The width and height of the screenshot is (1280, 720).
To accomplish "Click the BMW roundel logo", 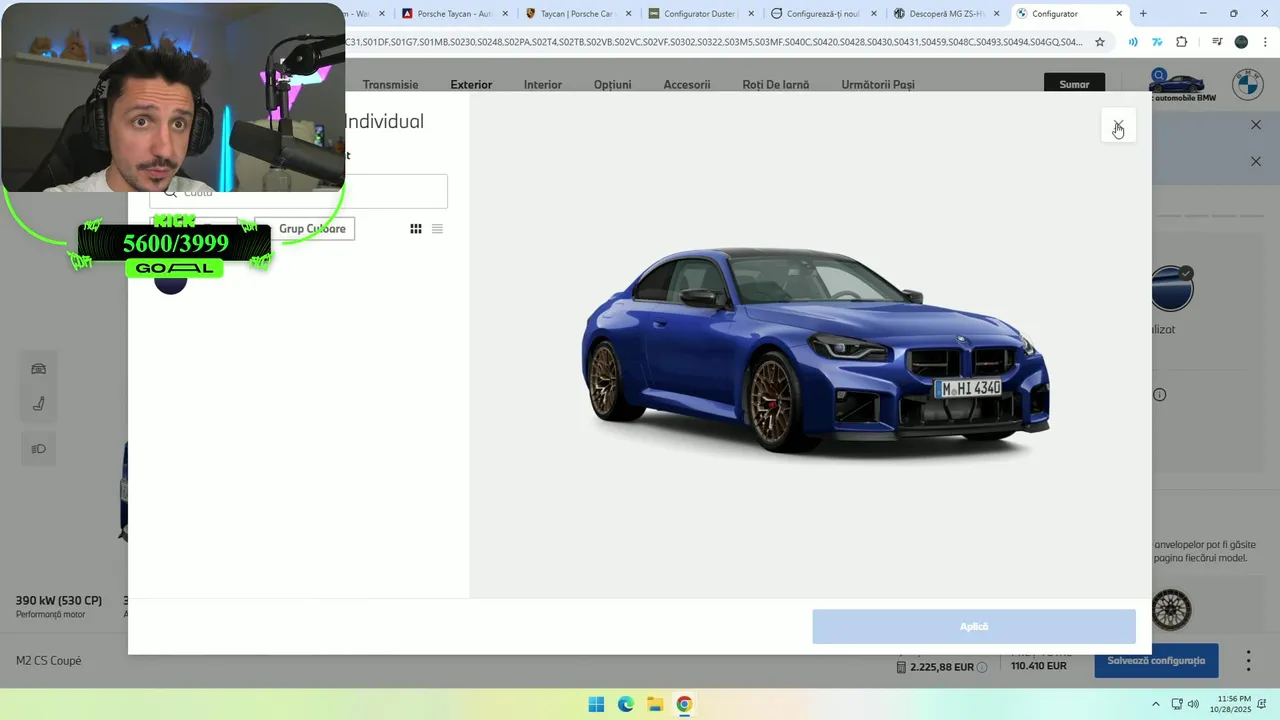I will coord(1247,84).
